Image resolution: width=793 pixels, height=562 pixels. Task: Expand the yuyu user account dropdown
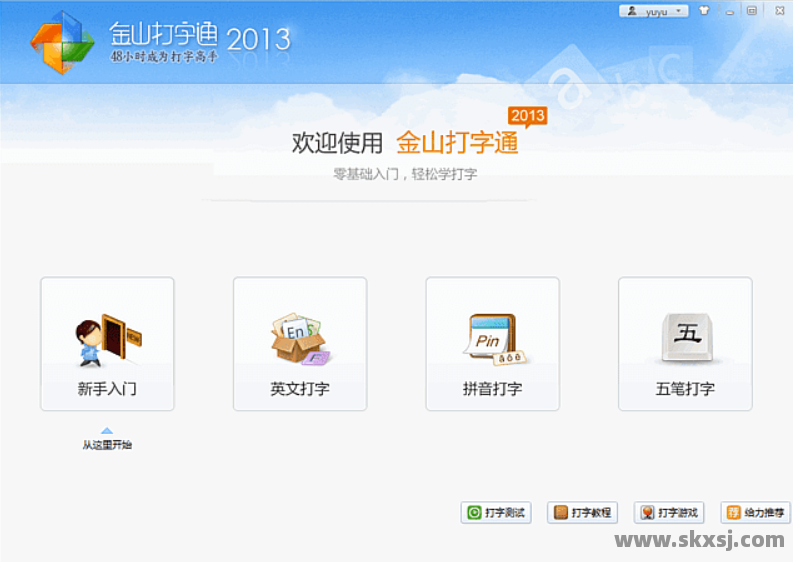654,11
